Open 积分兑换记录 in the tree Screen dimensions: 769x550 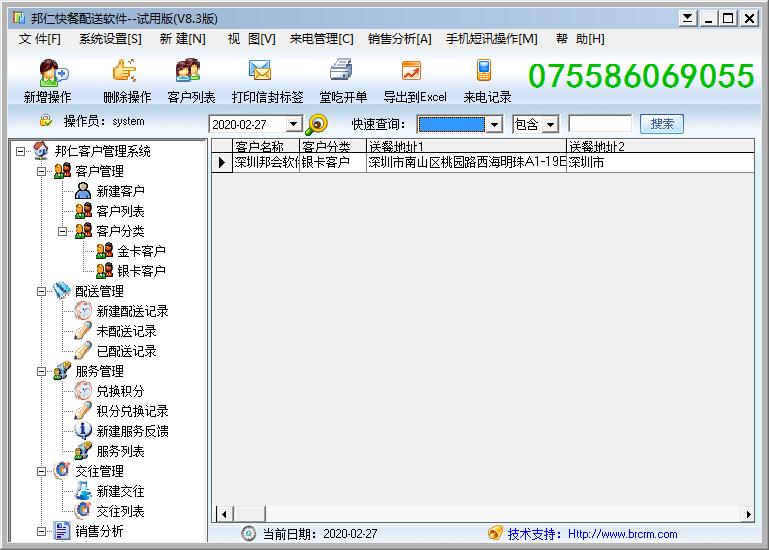click(x=132, y=411)
